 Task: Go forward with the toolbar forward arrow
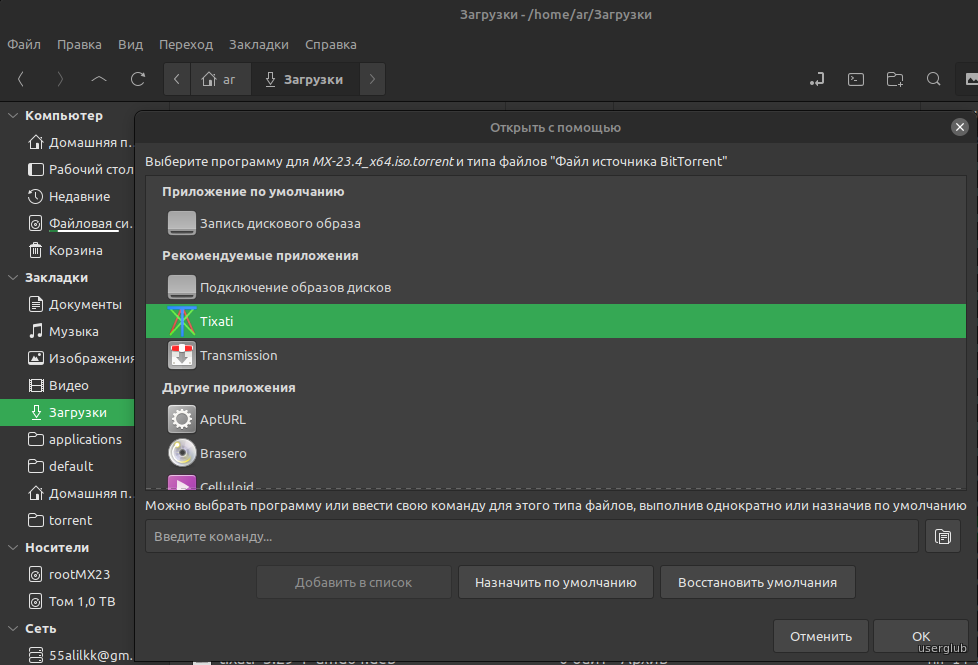60,79
